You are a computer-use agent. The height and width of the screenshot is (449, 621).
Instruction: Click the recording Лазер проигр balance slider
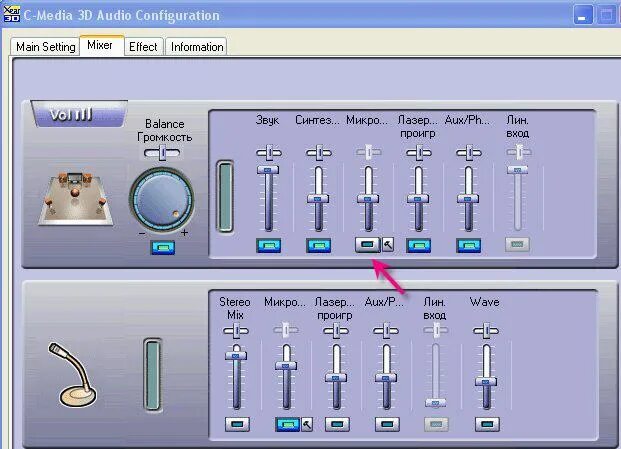point(336,331)
